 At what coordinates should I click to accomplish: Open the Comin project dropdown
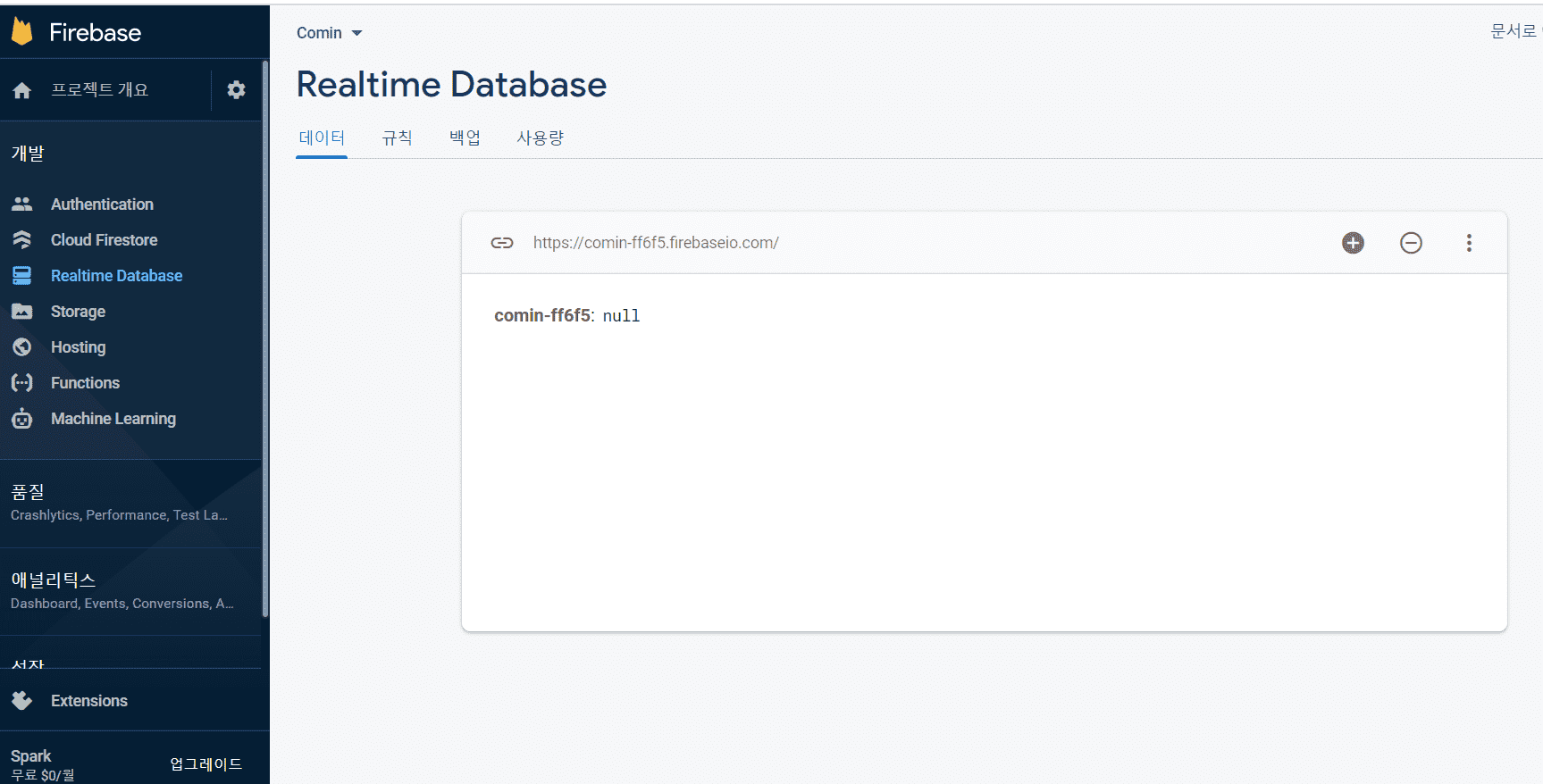pyautogui.click(x=330, y=33)
